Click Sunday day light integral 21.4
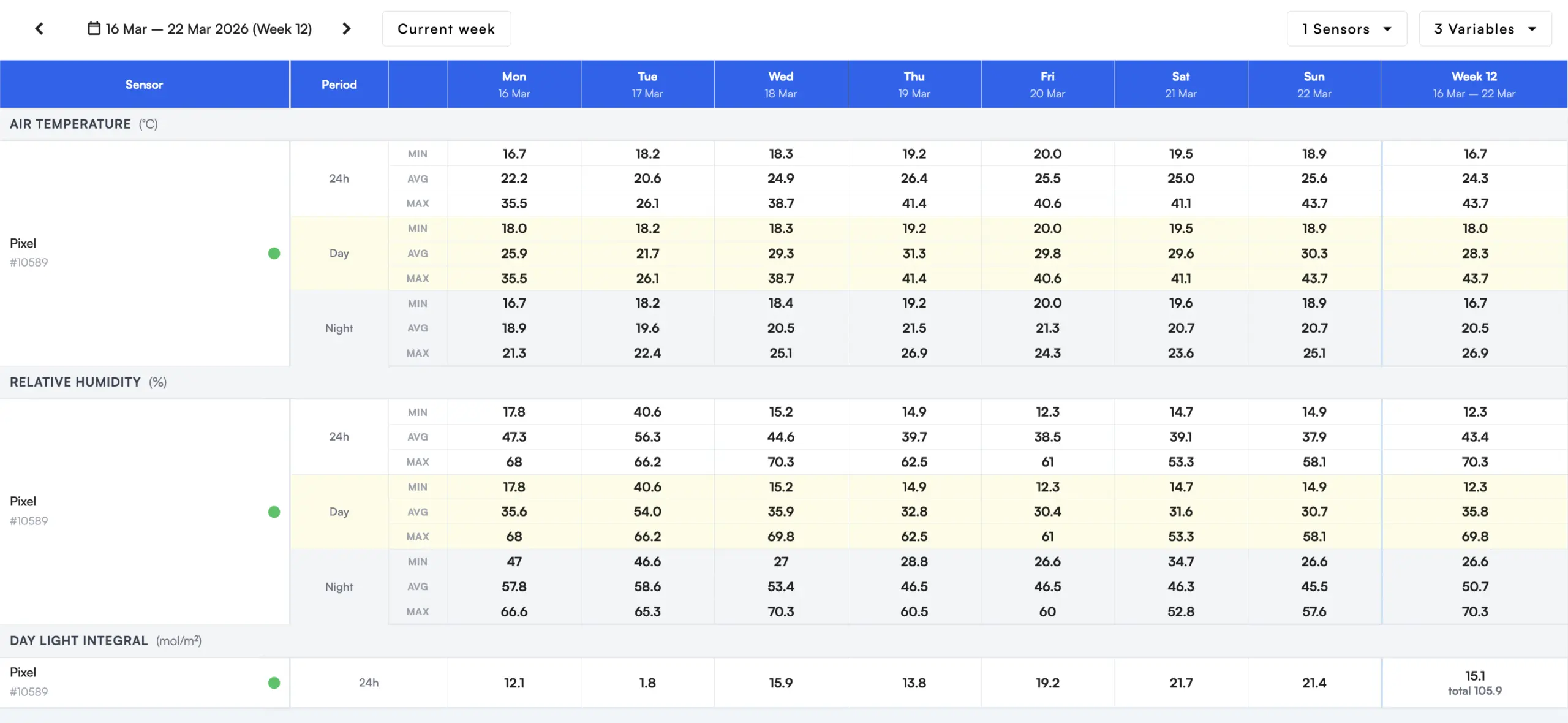The width and height of the screenshot is (1568, 723). pos(1314,683)
